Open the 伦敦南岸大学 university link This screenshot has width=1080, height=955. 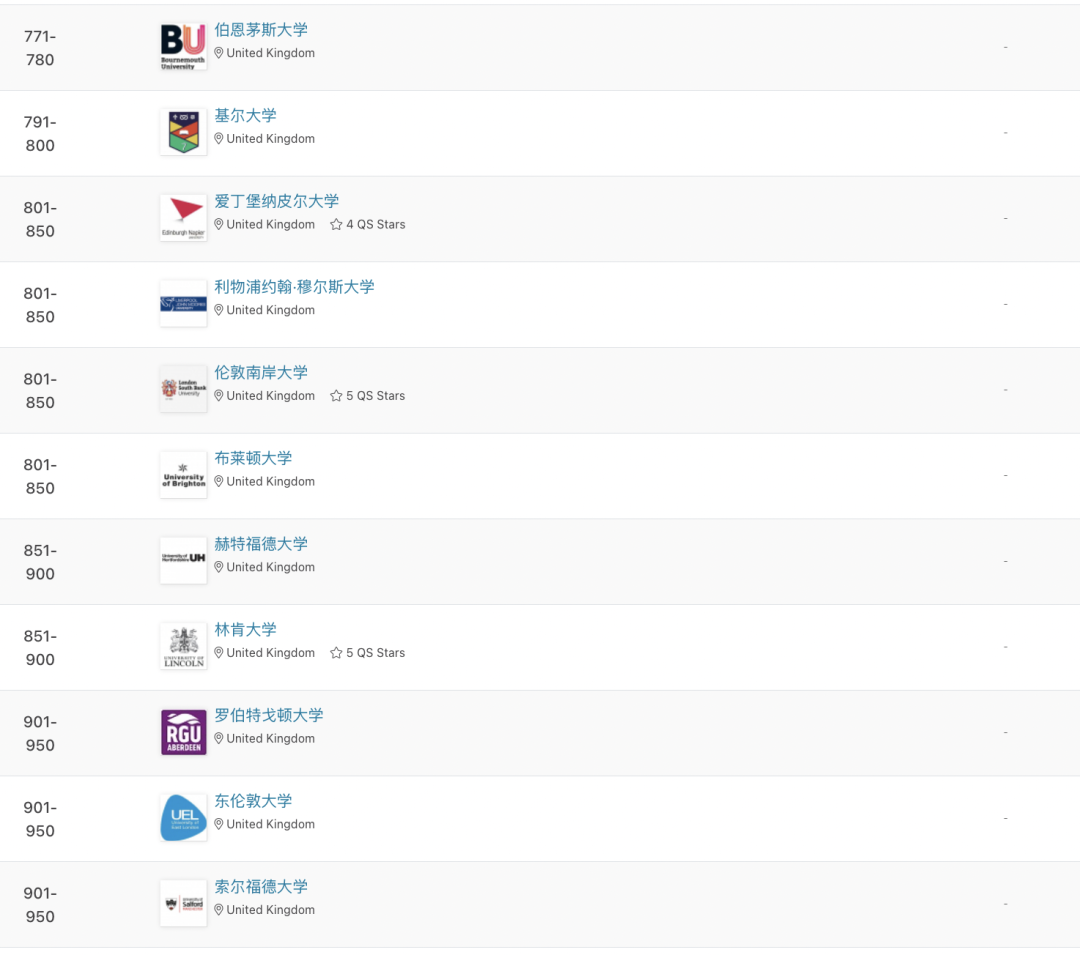(x=261, y=372)
